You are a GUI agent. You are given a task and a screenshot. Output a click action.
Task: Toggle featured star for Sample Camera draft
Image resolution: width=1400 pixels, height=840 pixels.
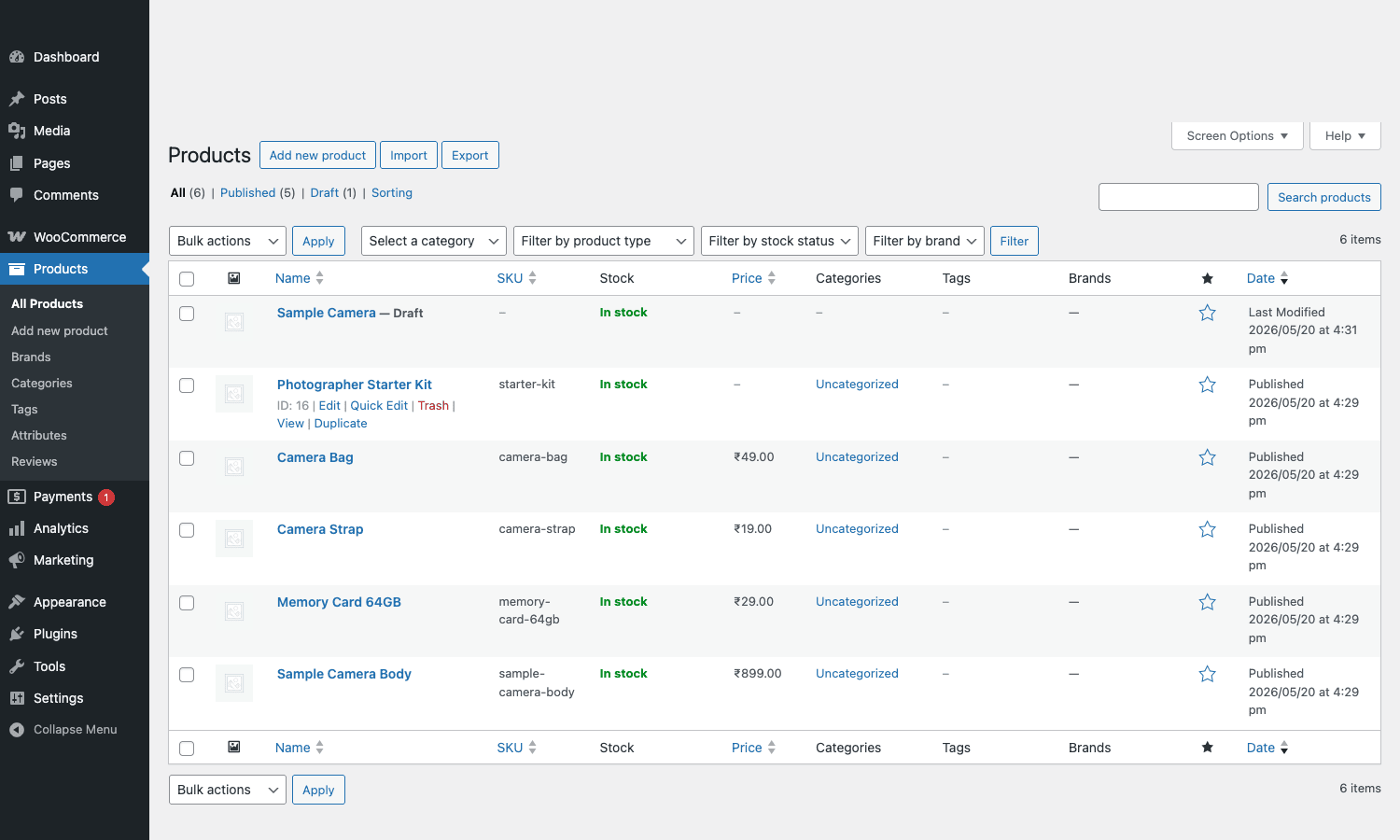point(1208,313)
